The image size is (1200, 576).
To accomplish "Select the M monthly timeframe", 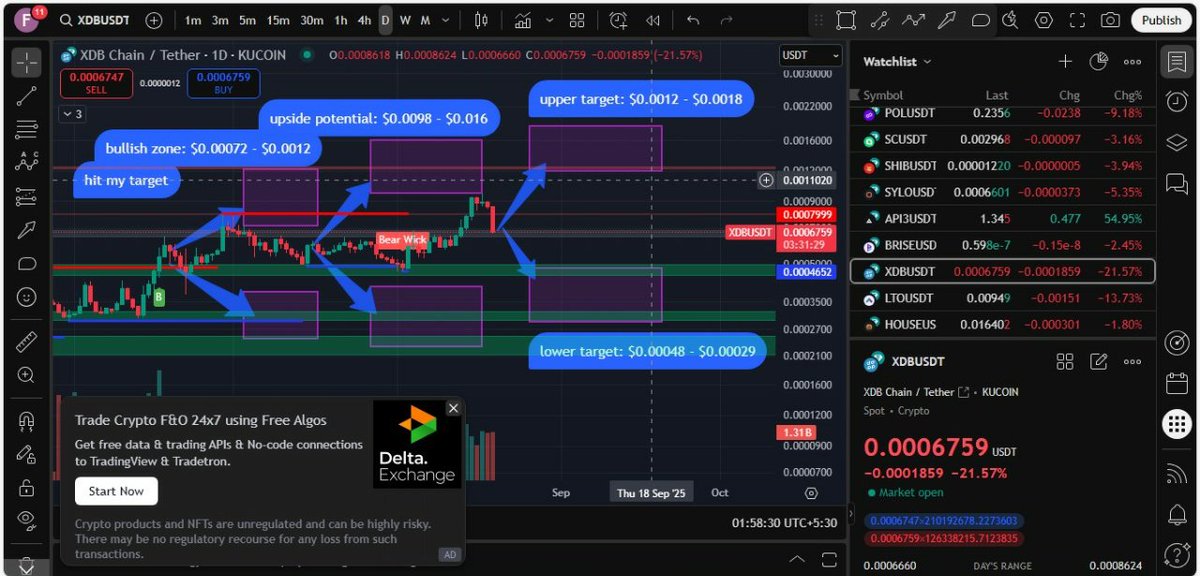I will [425, 20].
